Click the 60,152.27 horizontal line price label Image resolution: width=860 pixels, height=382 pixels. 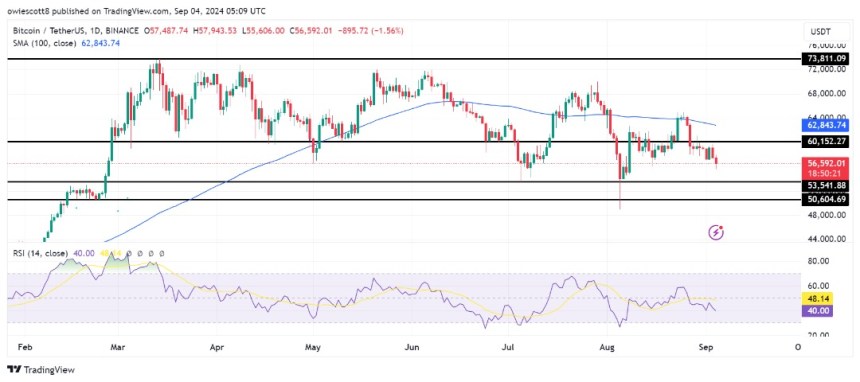(x=825, y=142)
